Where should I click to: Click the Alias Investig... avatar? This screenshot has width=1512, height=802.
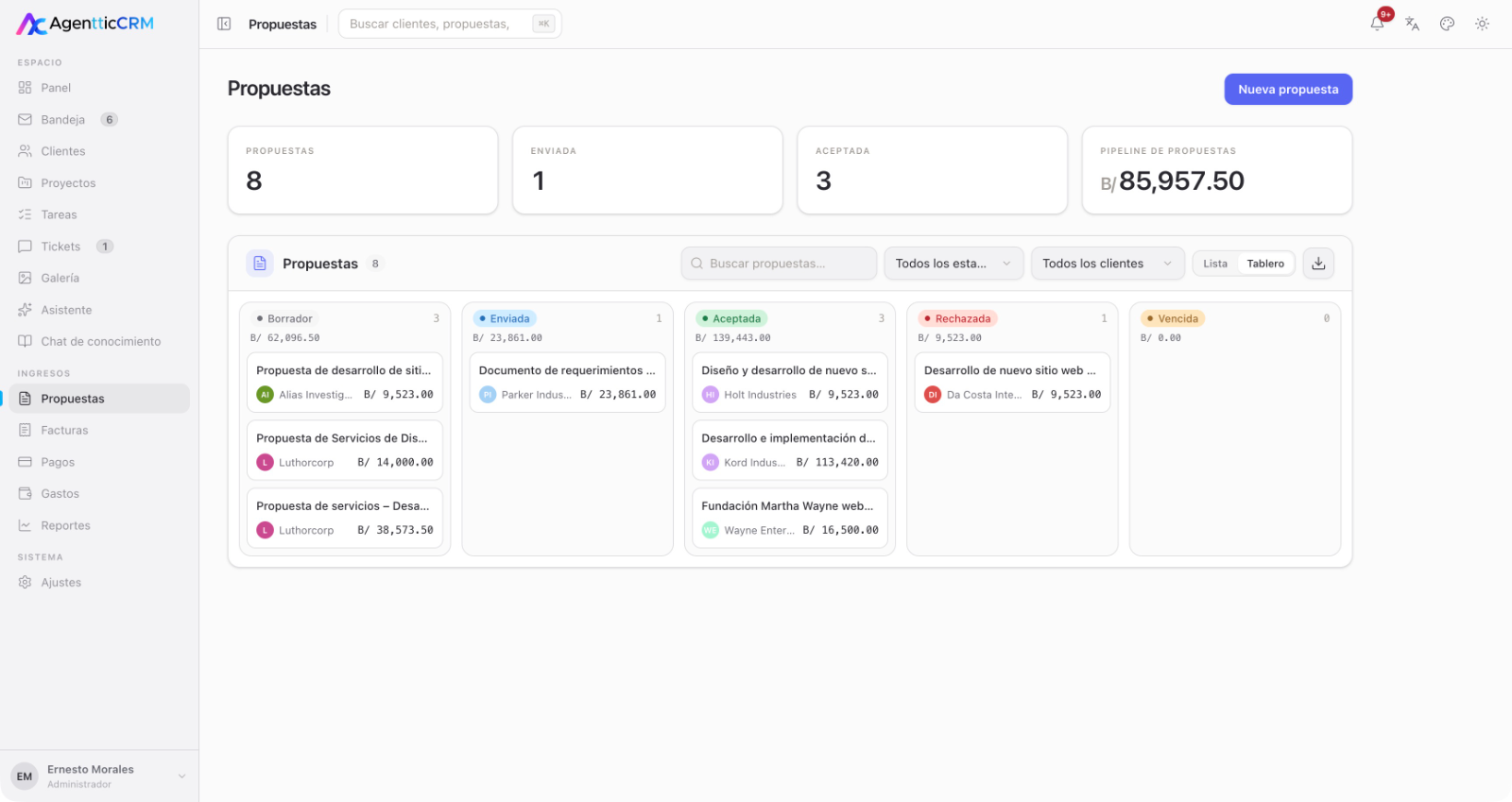tap(265, 395)
